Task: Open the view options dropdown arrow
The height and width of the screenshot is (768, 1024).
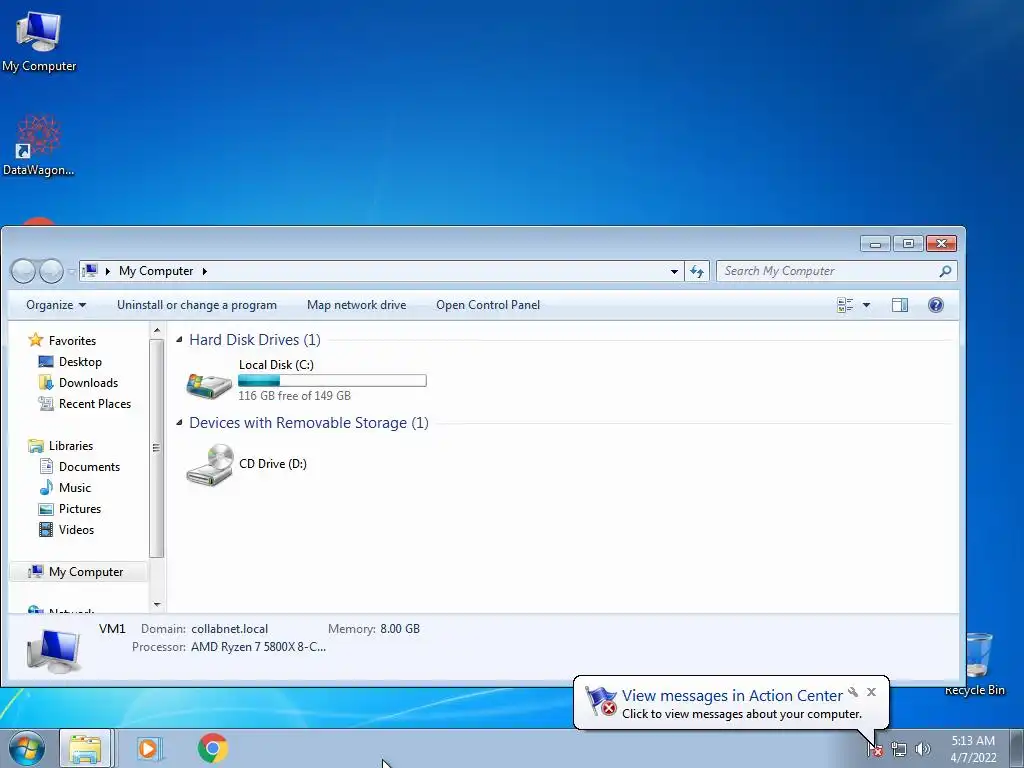Action: (867, 305)
